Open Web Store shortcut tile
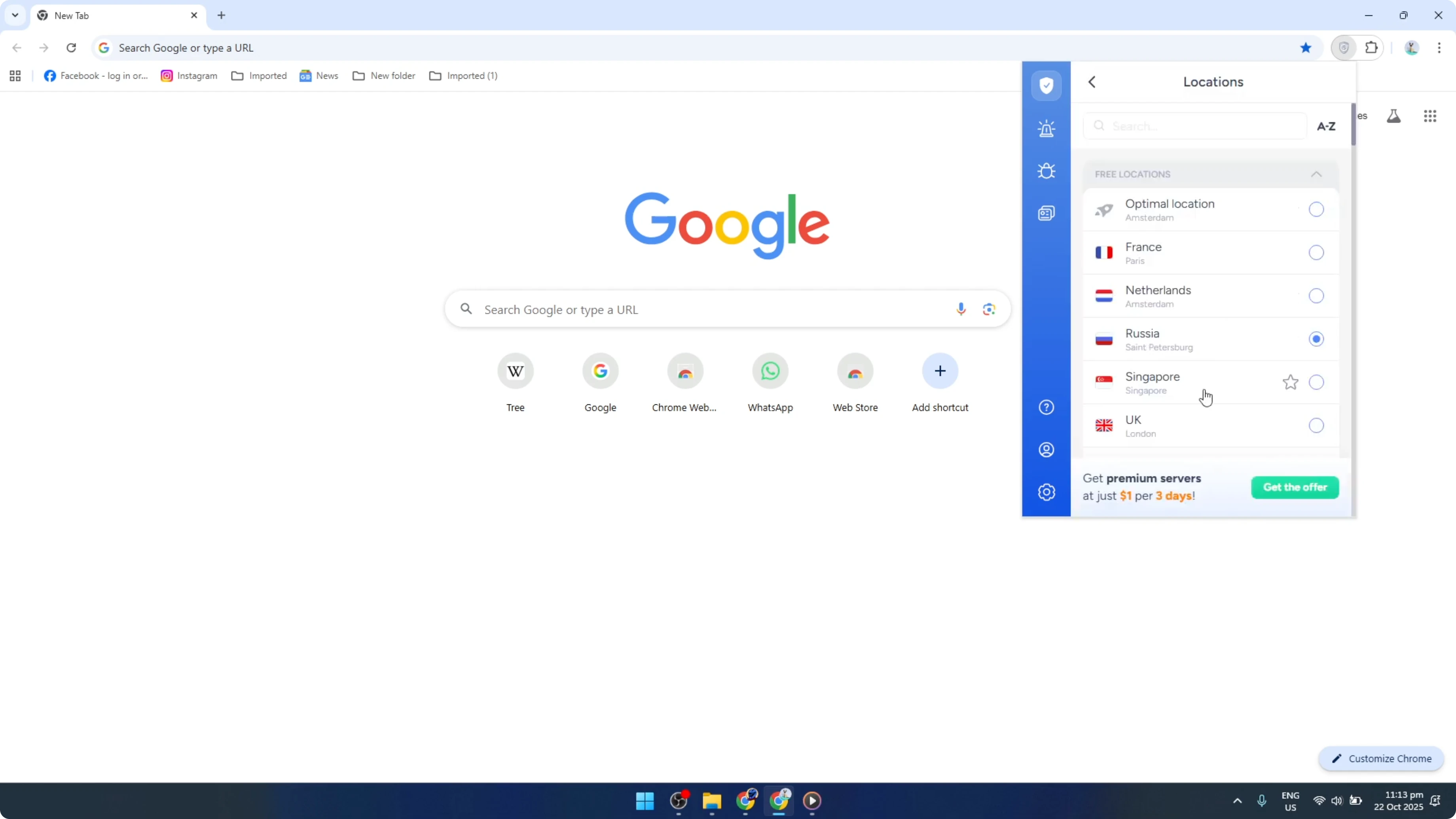1456x819 pixels. tap(855, 383)
